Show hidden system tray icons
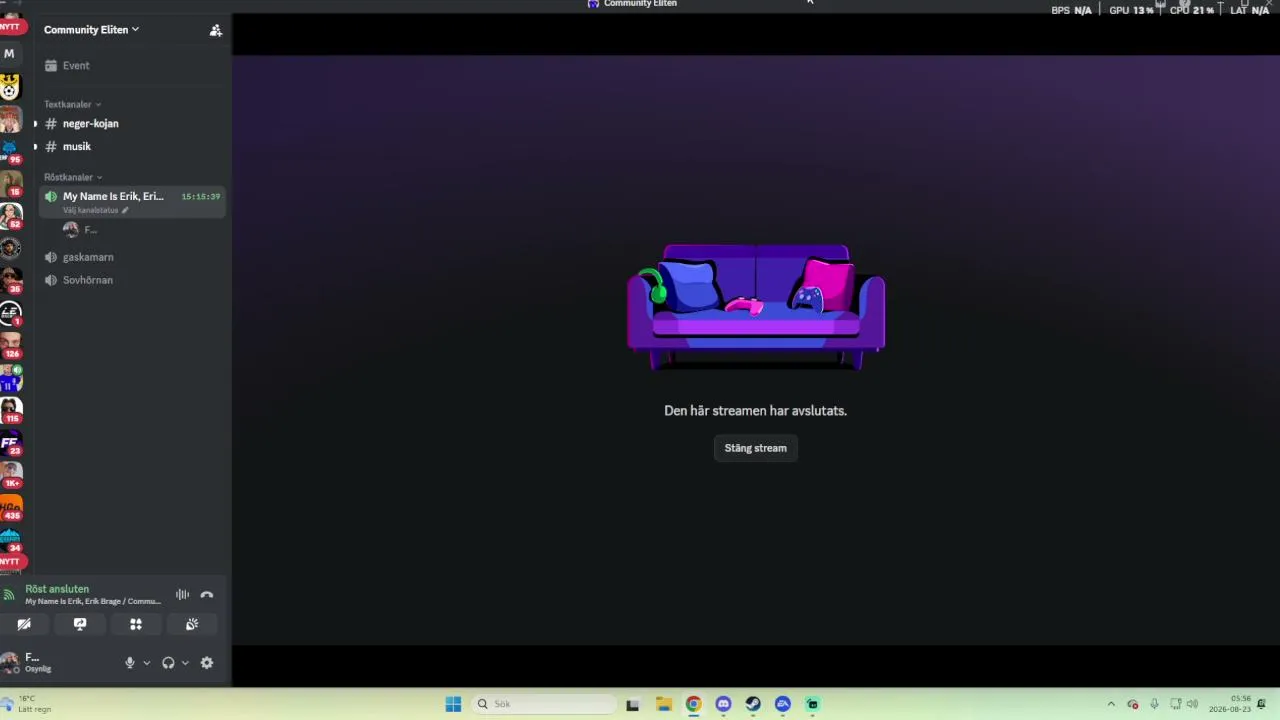1280x720 pixels. point(1110,704)
